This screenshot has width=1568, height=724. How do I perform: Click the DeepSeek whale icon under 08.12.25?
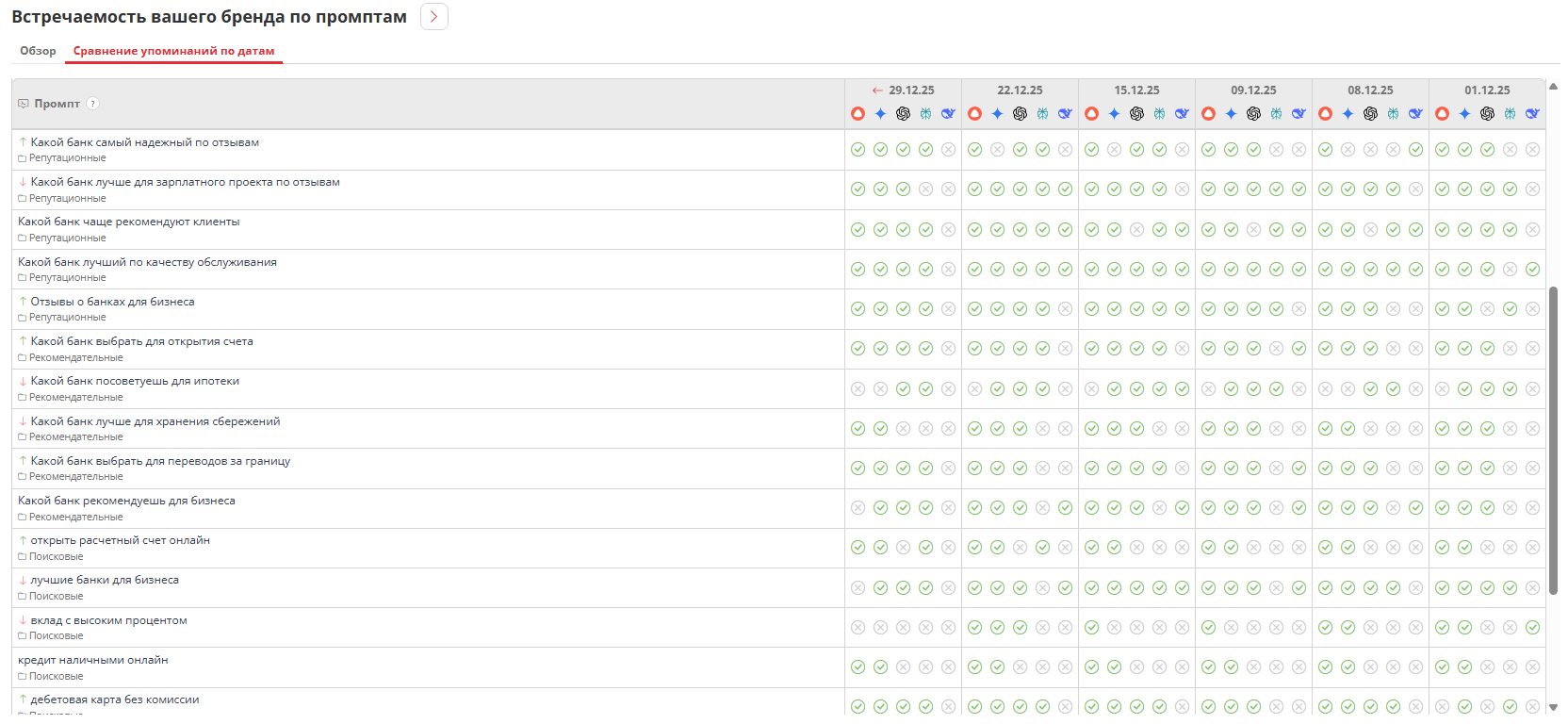pos(1415,114)
